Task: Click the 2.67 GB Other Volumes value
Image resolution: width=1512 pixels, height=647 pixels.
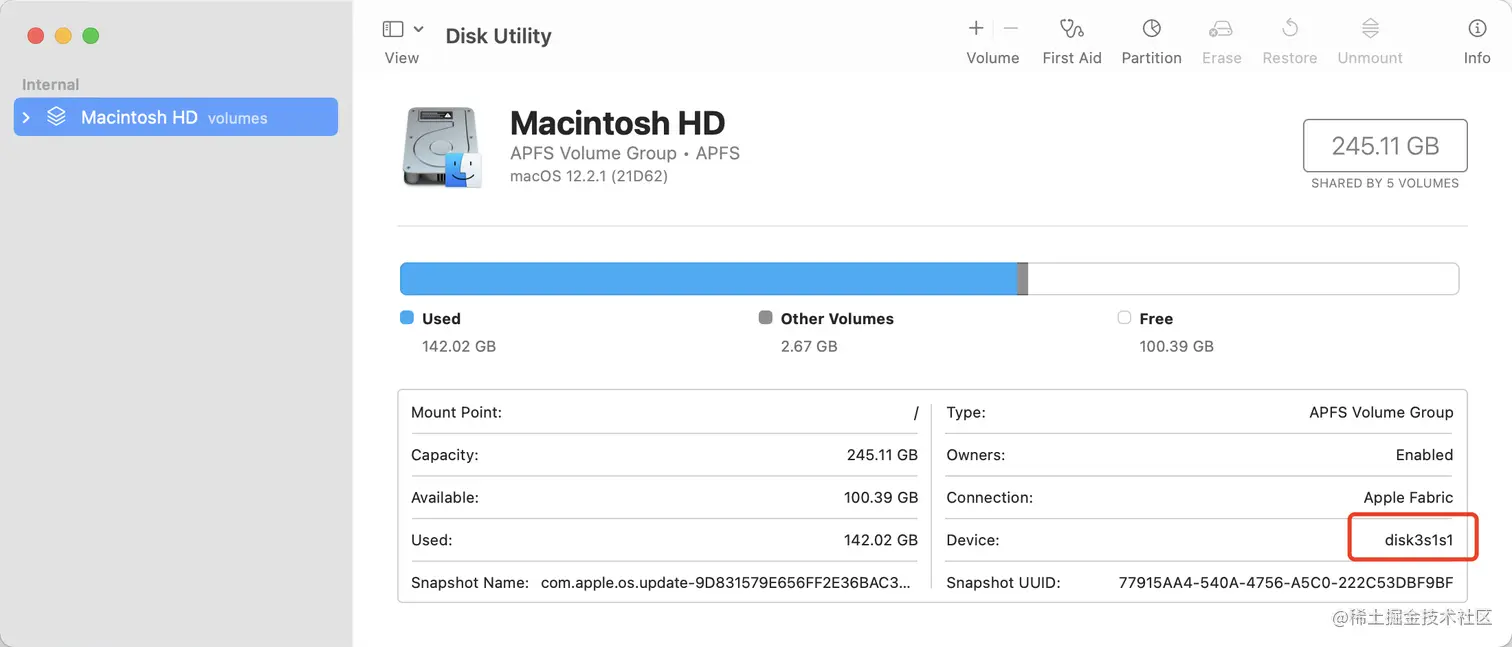Action: (x=809, y=346)
